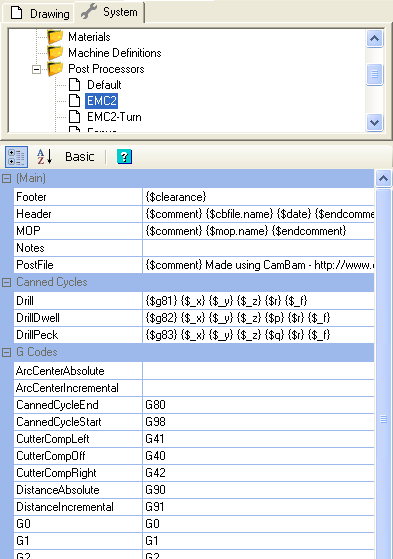Click the Machine Definitions folder icon

click(x=55, y=53)
